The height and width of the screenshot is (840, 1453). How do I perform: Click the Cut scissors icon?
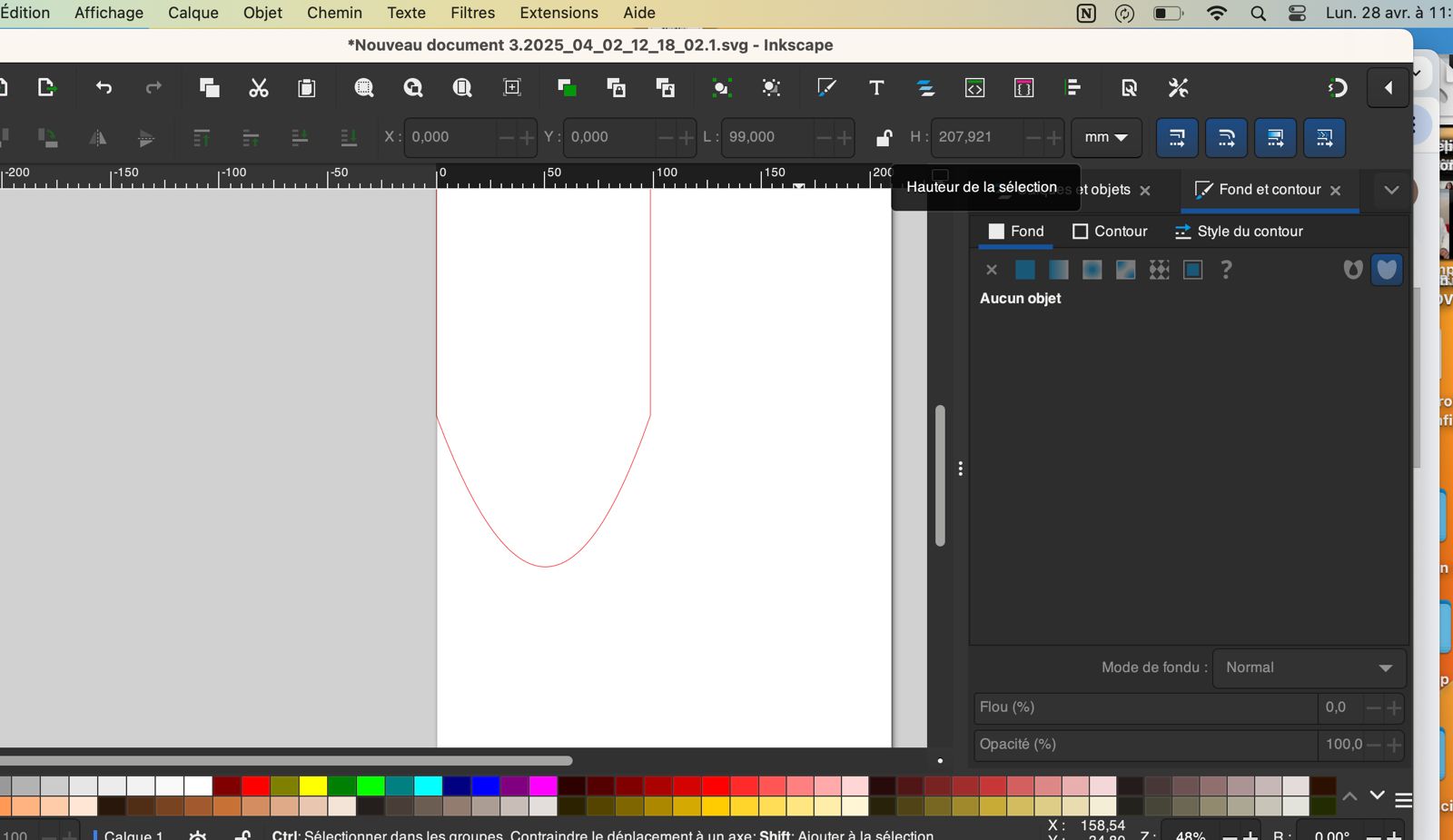[259, 88]
